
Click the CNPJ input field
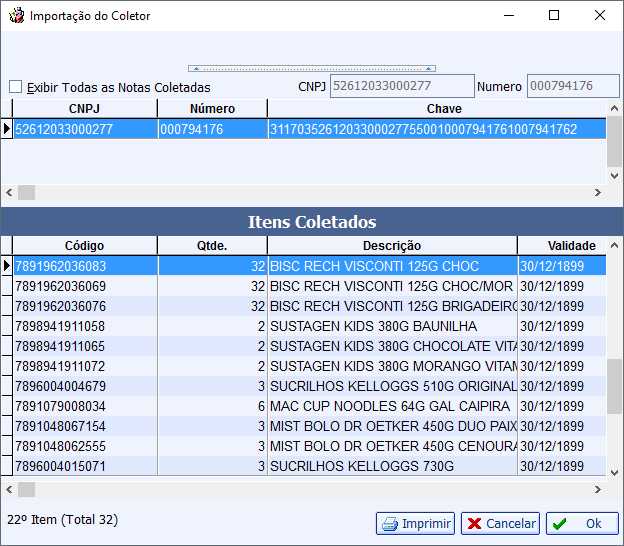[402, 86]
